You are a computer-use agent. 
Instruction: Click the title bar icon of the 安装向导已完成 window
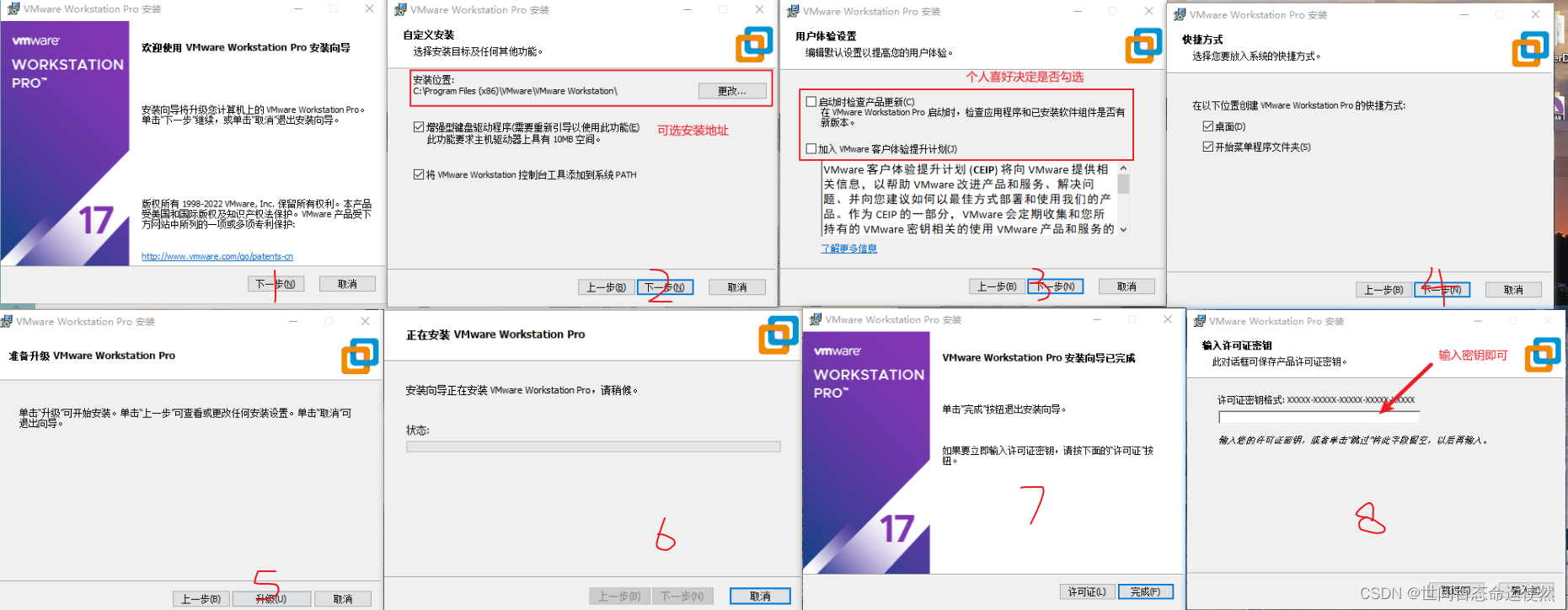pyautogui.click(x=815, y=319)
